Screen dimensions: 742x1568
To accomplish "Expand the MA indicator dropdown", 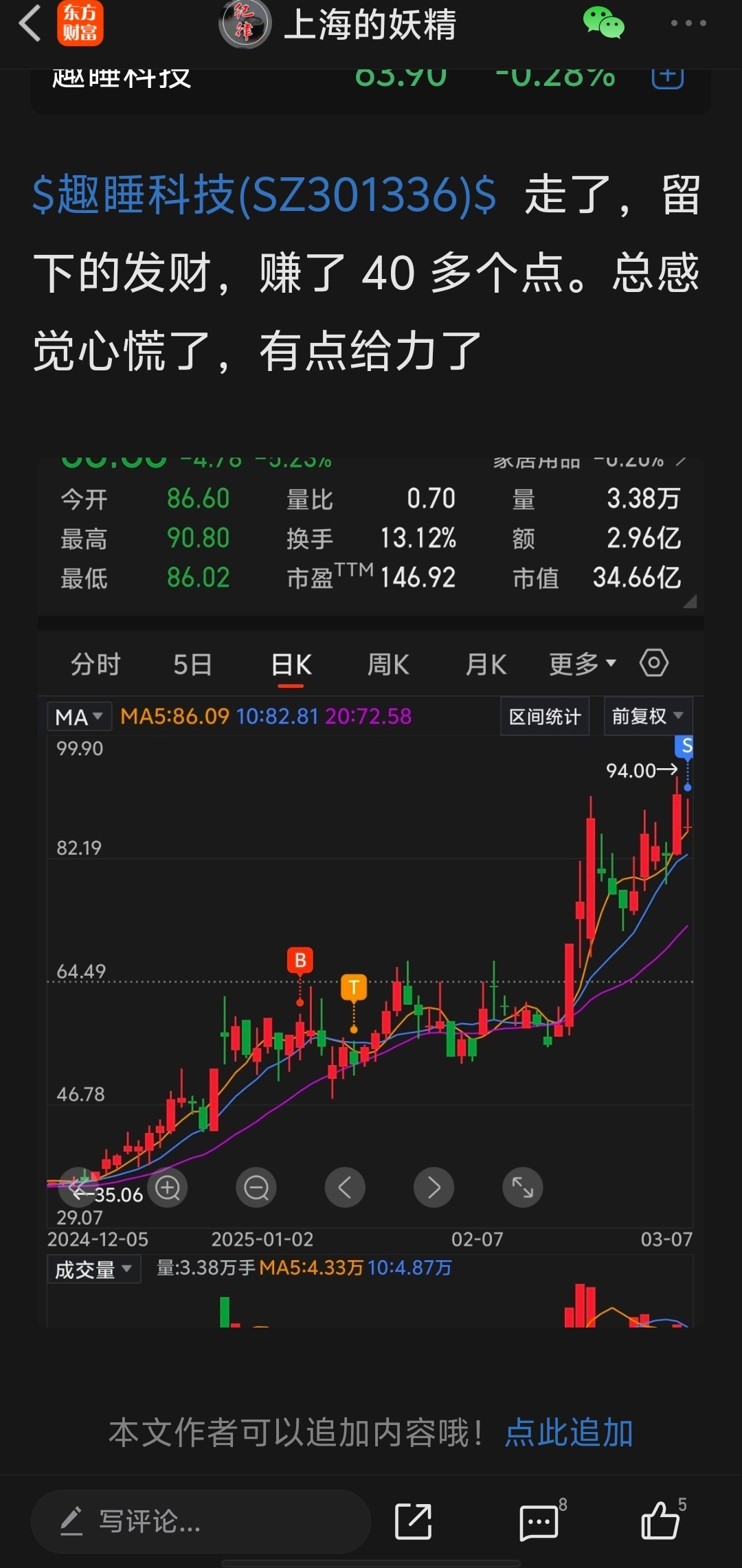I will [x=79, y=717].
